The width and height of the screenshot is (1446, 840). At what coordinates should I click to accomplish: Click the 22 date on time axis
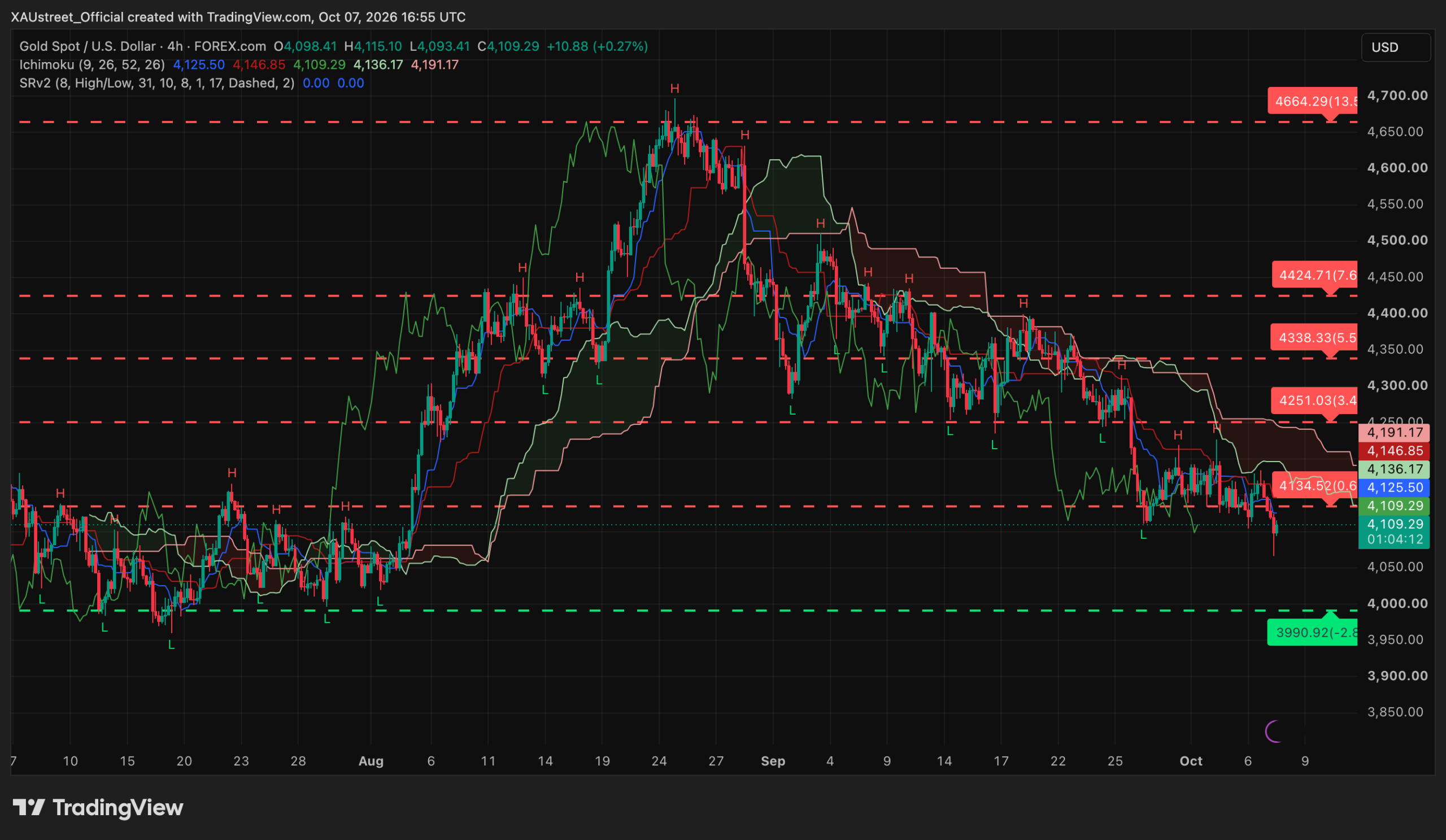point(1057,761)
